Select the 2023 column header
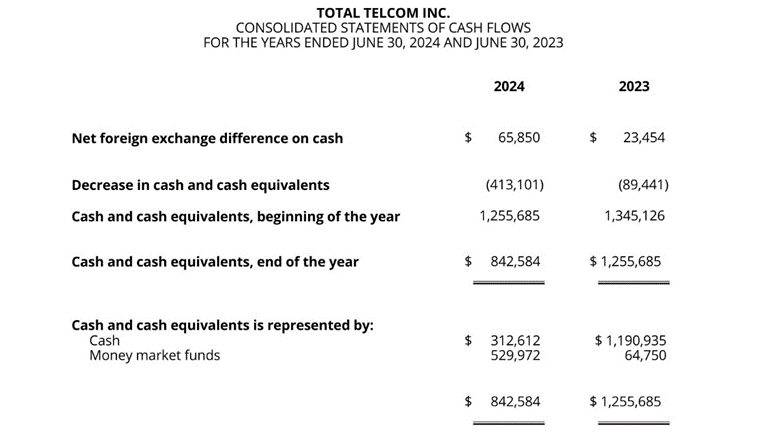 [634, 86]
